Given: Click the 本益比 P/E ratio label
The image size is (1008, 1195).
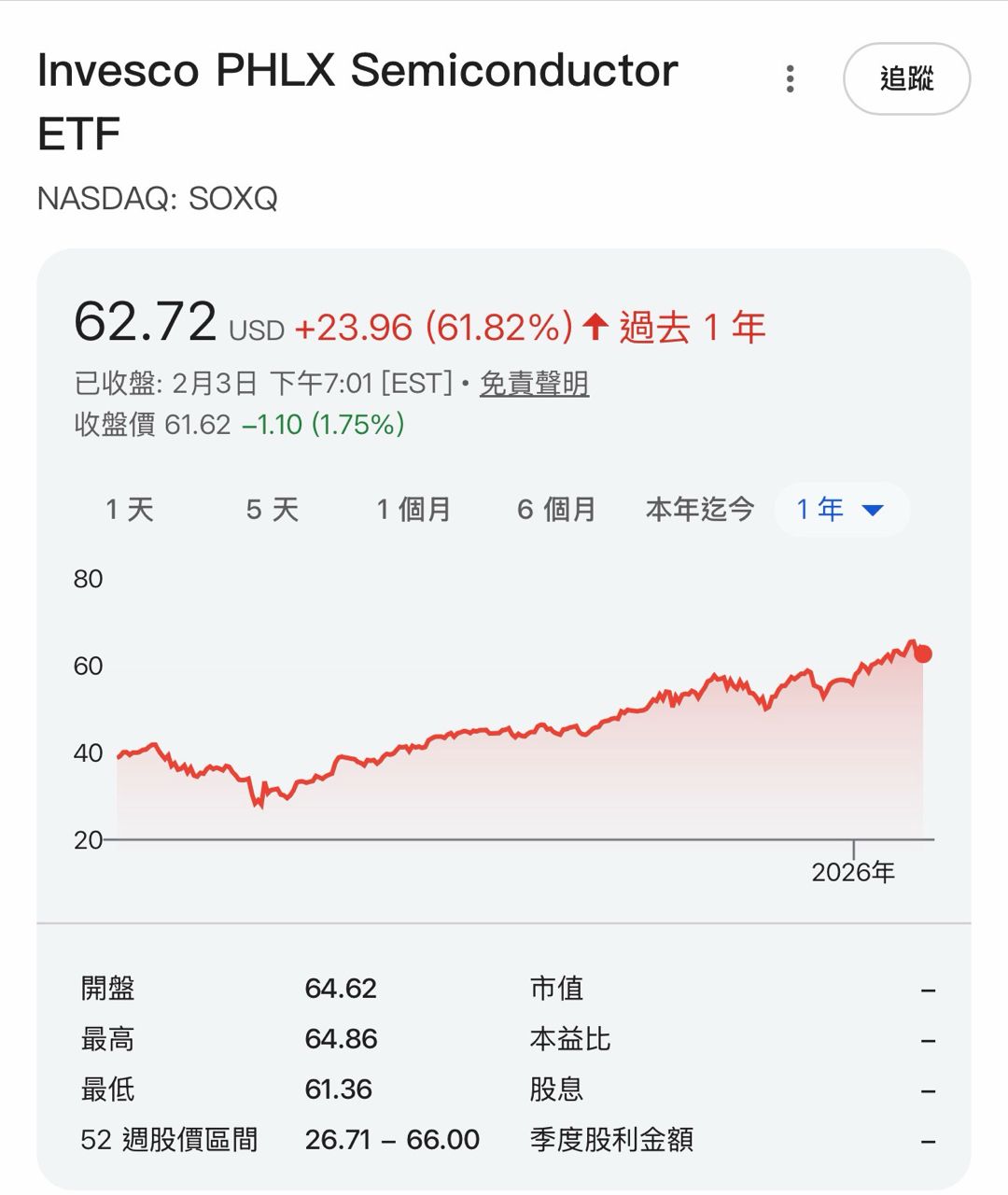Looking at the screenshot, I should click(569, 1039).
